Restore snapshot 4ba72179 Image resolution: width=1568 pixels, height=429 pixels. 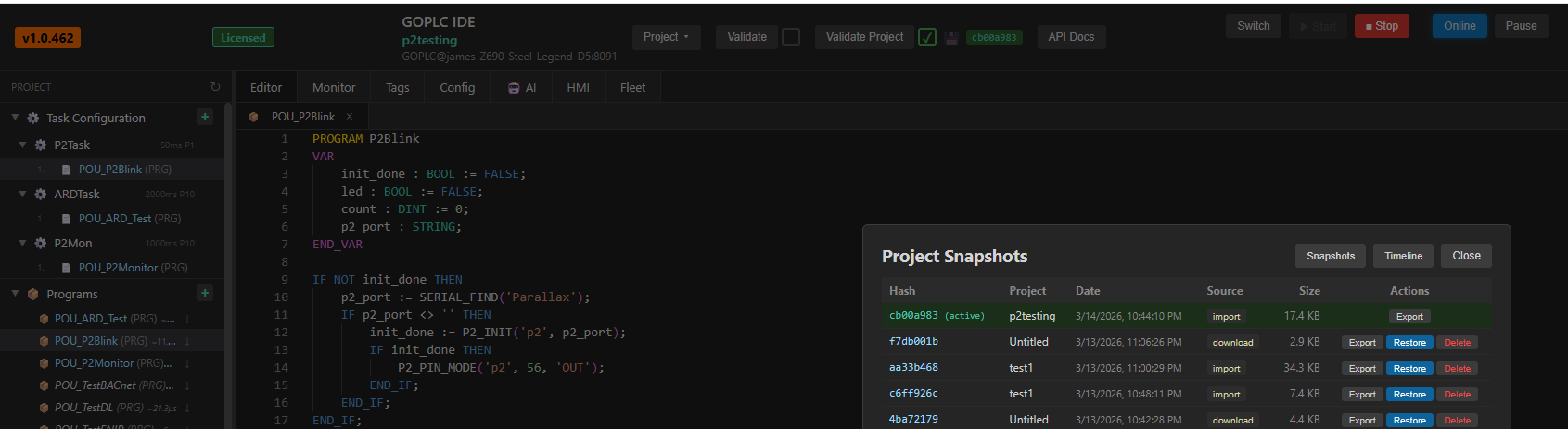pos(1409,420)
